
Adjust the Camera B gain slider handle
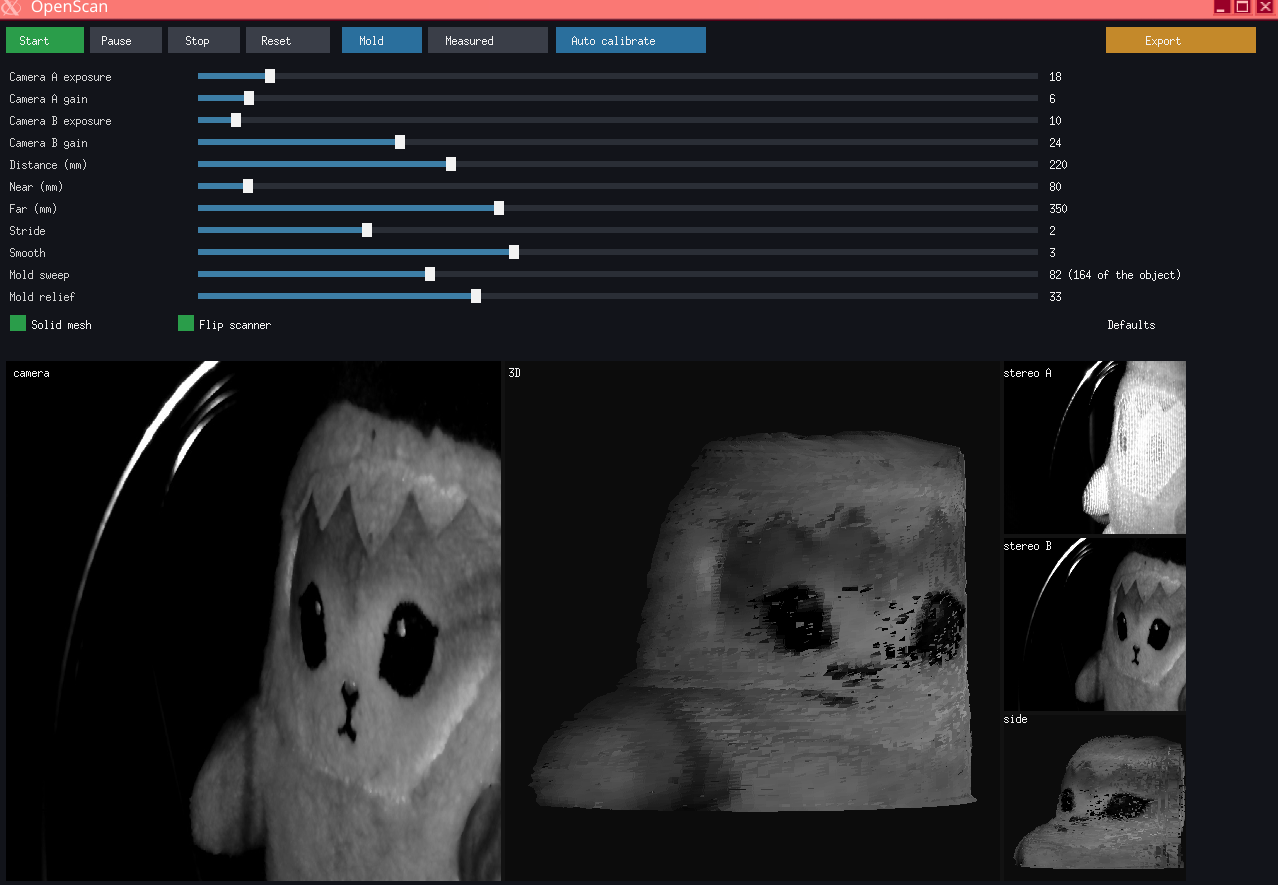tap(400, 142)
